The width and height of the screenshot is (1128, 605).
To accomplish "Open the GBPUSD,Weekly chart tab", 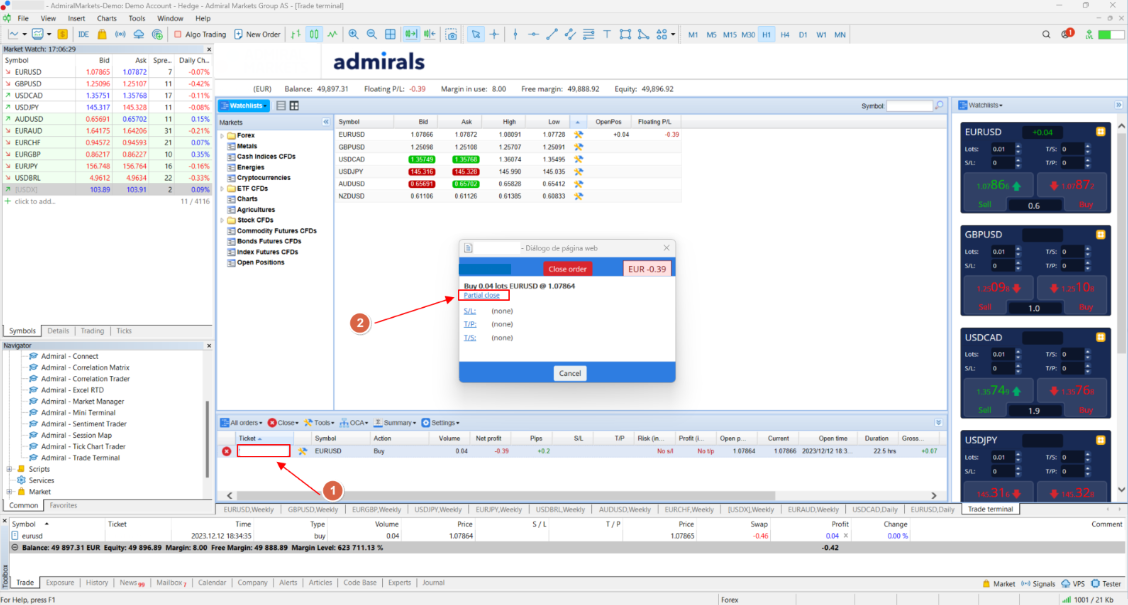I will pyautogui.click(x=313, y=509).
